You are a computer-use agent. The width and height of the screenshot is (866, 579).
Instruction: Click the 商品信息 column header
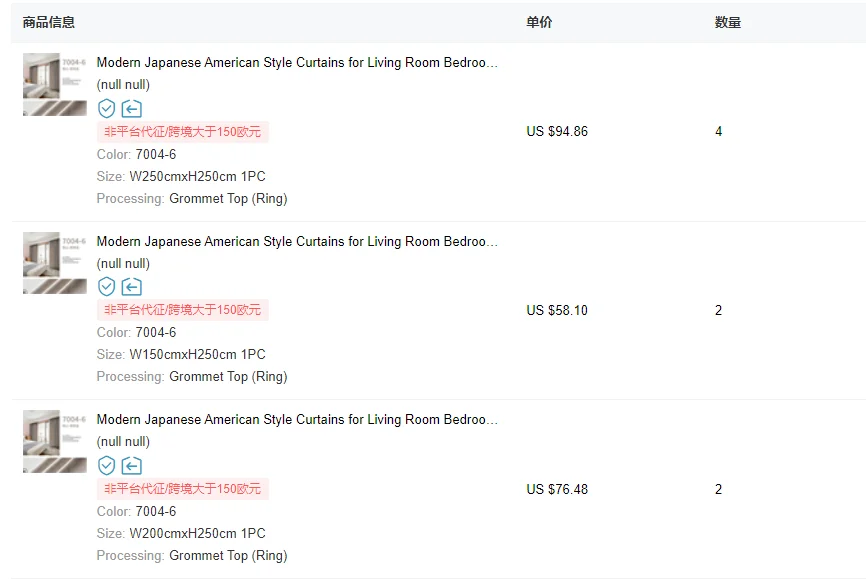pyautogui.click(x=49, y=22)
